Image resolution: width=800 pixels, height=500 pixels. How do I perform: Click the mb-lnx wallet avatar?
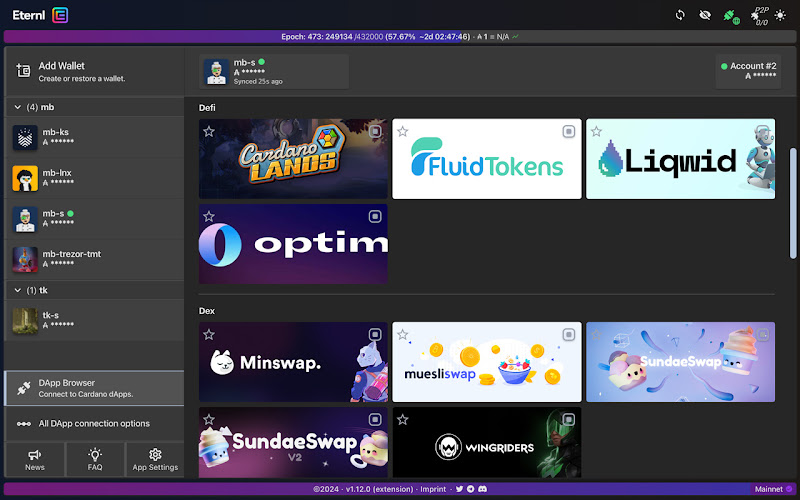pyautogui.click(x=25, y=178)
